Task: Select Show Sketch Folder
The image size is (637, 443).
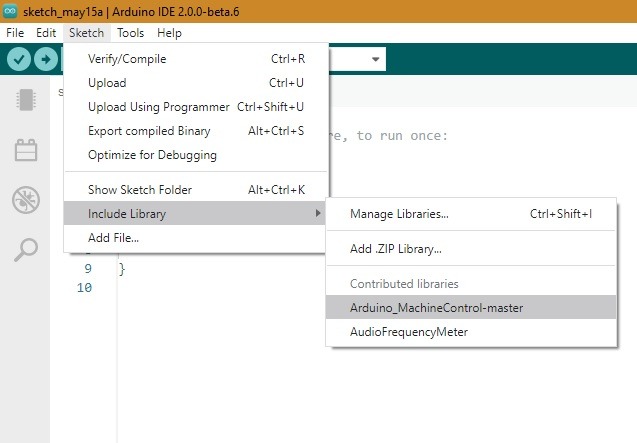Action: pos(196,190)
